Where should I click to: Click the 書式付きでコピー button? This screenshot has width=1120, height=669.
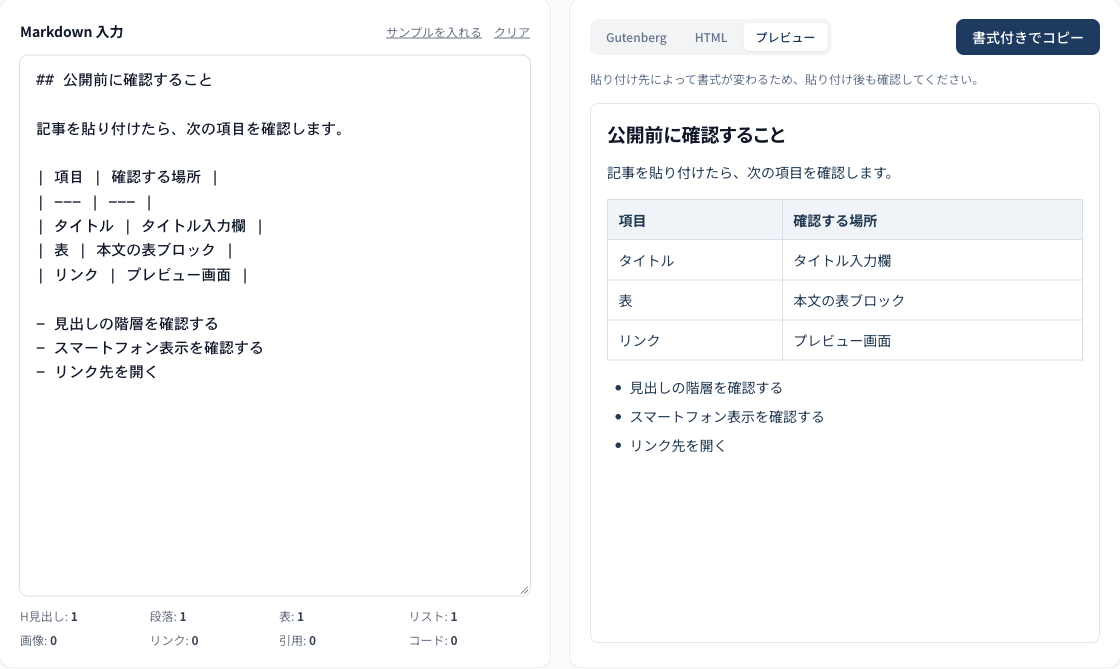tap(1027, 37)
